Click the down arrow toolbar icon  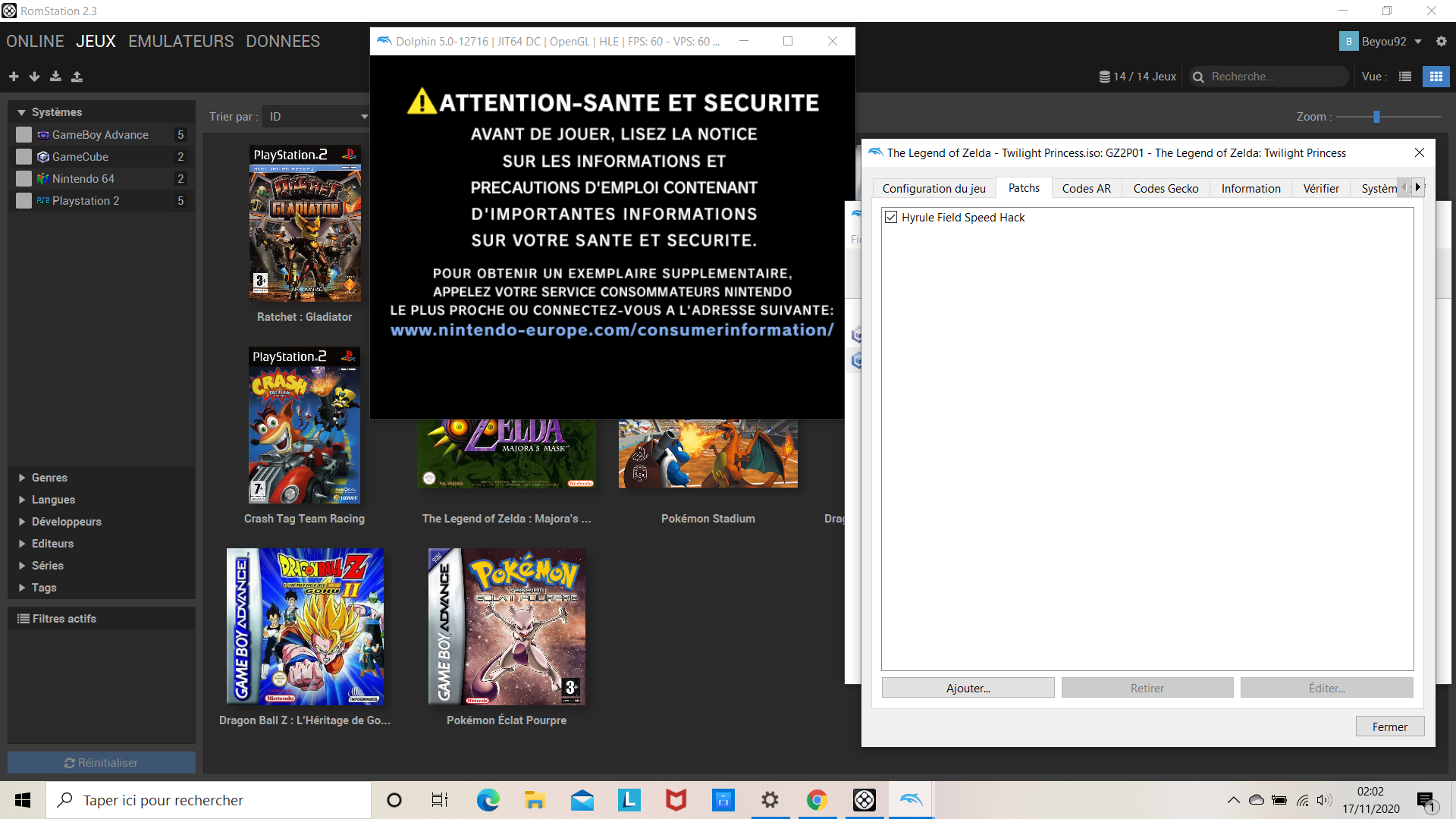(x=34, y=77)
